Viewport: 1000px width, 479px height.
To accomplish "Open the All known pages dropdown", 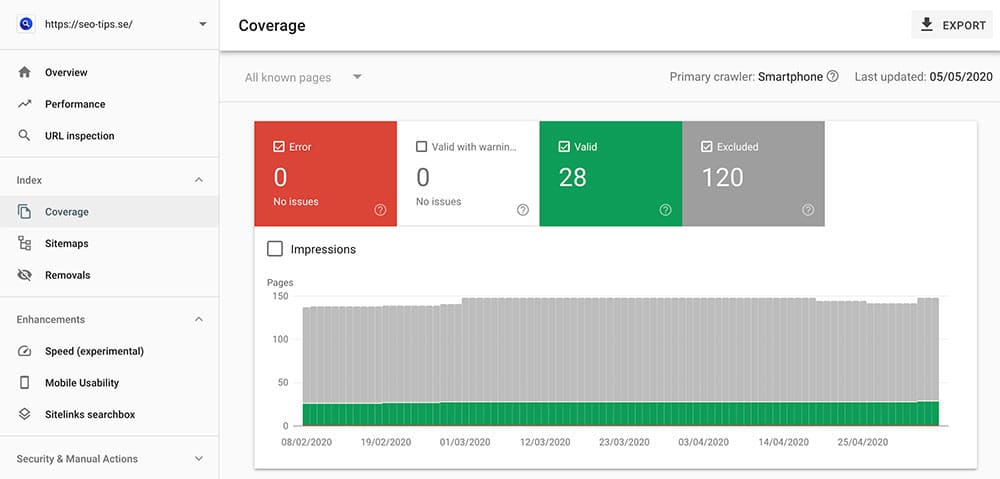I will point(304,77).
